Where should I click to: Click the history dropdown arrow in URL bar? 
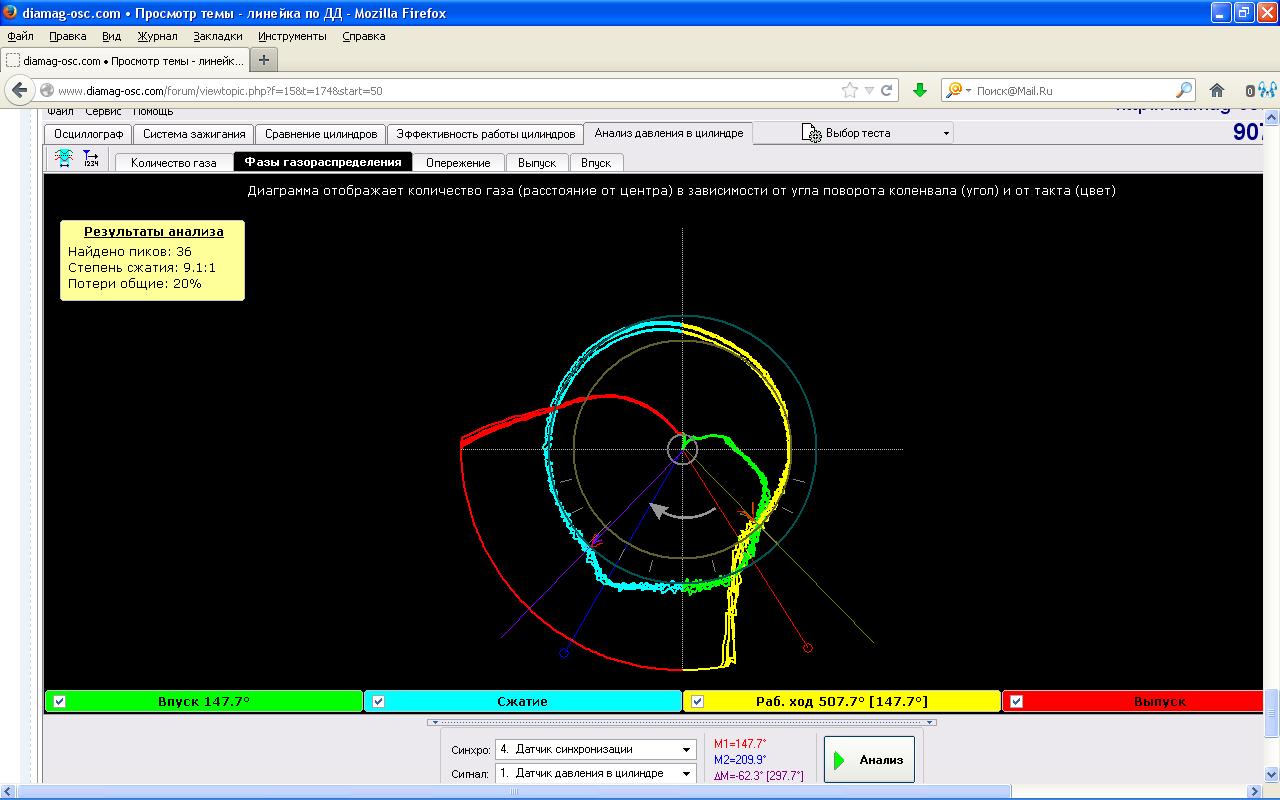[x=869, y=90]
